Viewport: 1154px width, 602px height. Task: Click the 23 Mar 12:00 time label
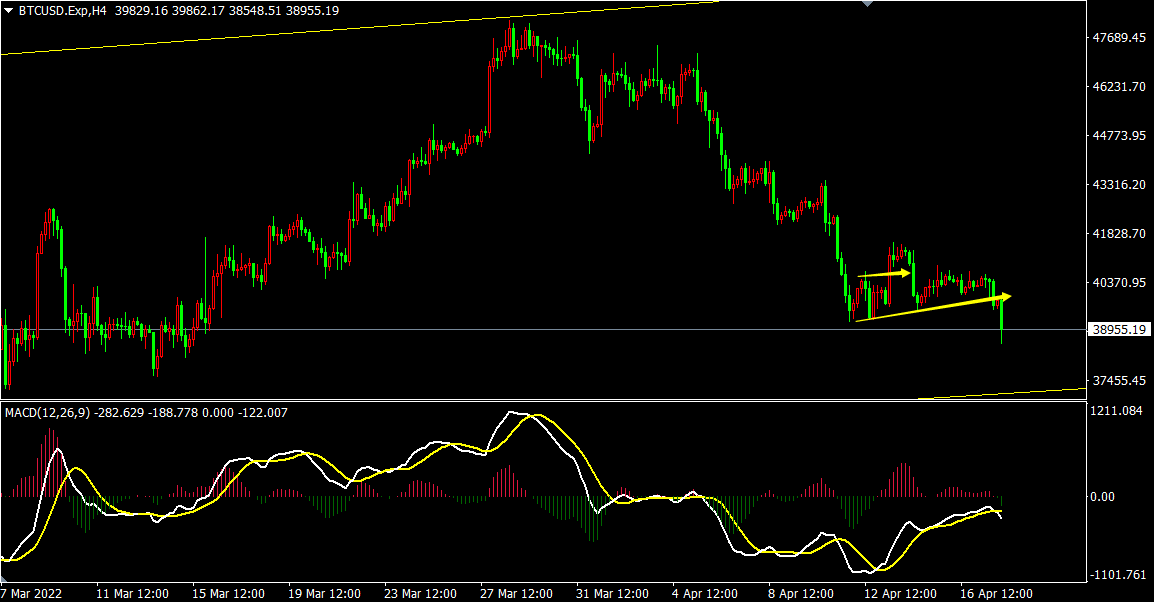point(418,593)
